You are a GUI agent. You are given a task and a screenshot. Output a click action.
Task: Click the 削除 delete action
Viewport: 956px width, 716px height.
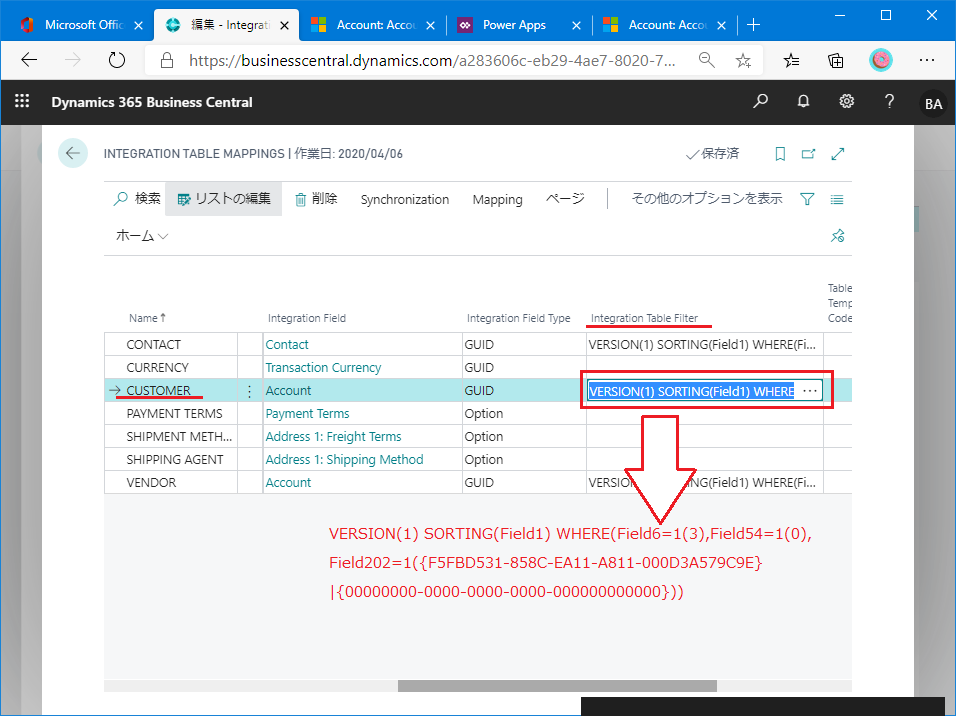[316, 199]
